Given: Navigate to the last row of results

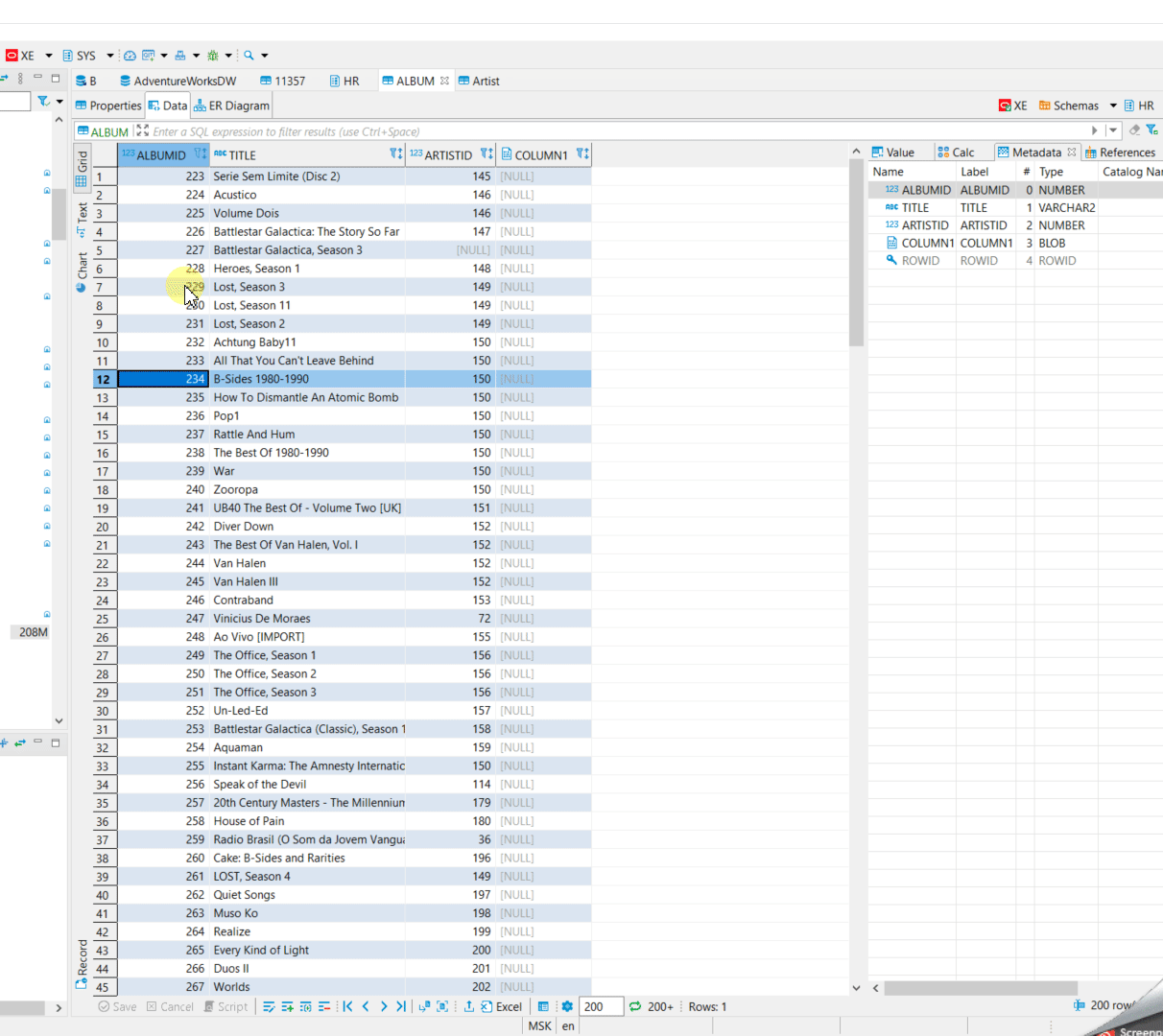Looking at the screenshot, I should 401,1006.
